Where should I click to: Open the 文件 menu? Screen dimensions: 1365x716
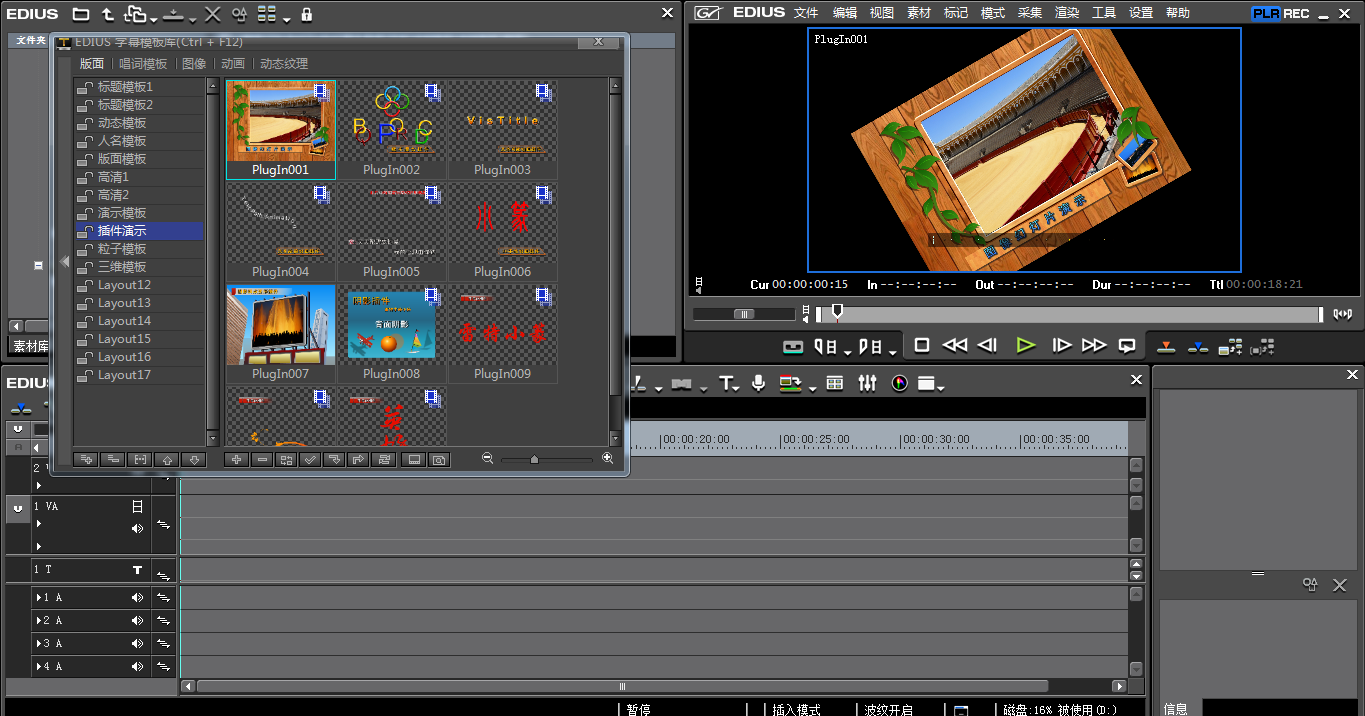[806, 13]
